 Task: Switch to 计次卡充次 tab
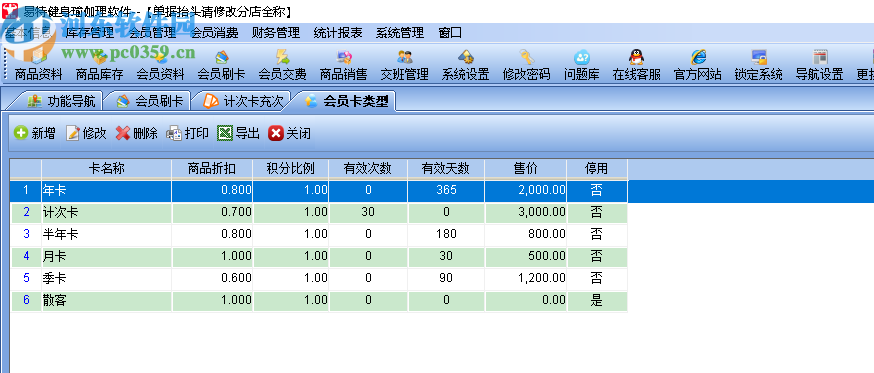[243, 101]
